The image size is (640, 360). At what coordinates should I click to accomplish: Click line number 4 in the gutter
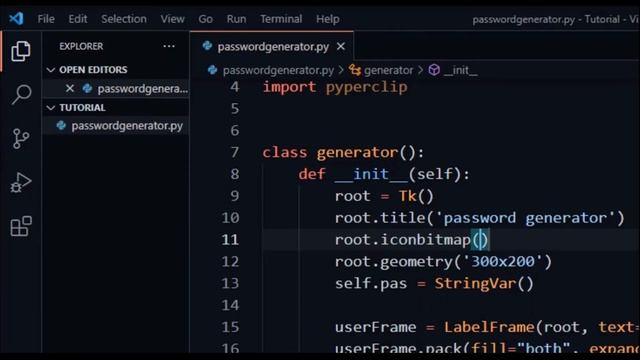[x=234, y=87]
